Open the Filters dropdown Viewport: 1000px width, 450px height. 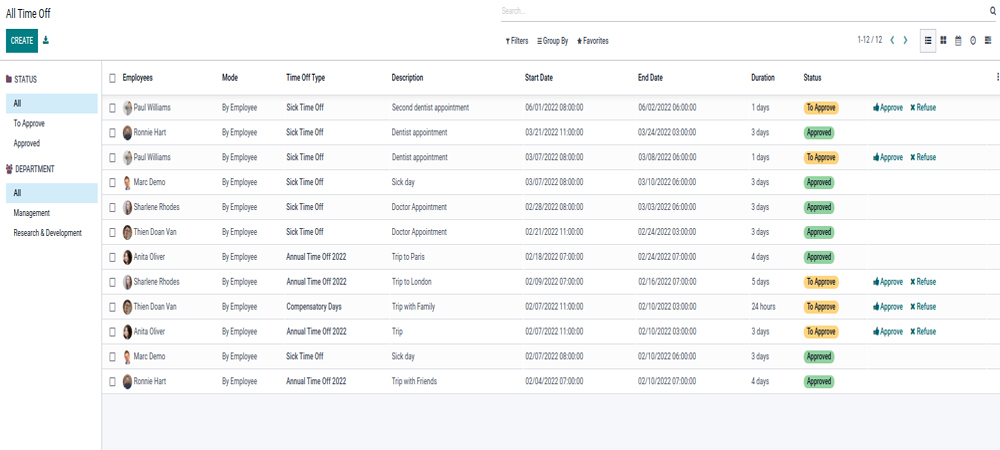[x=517, y=41]
